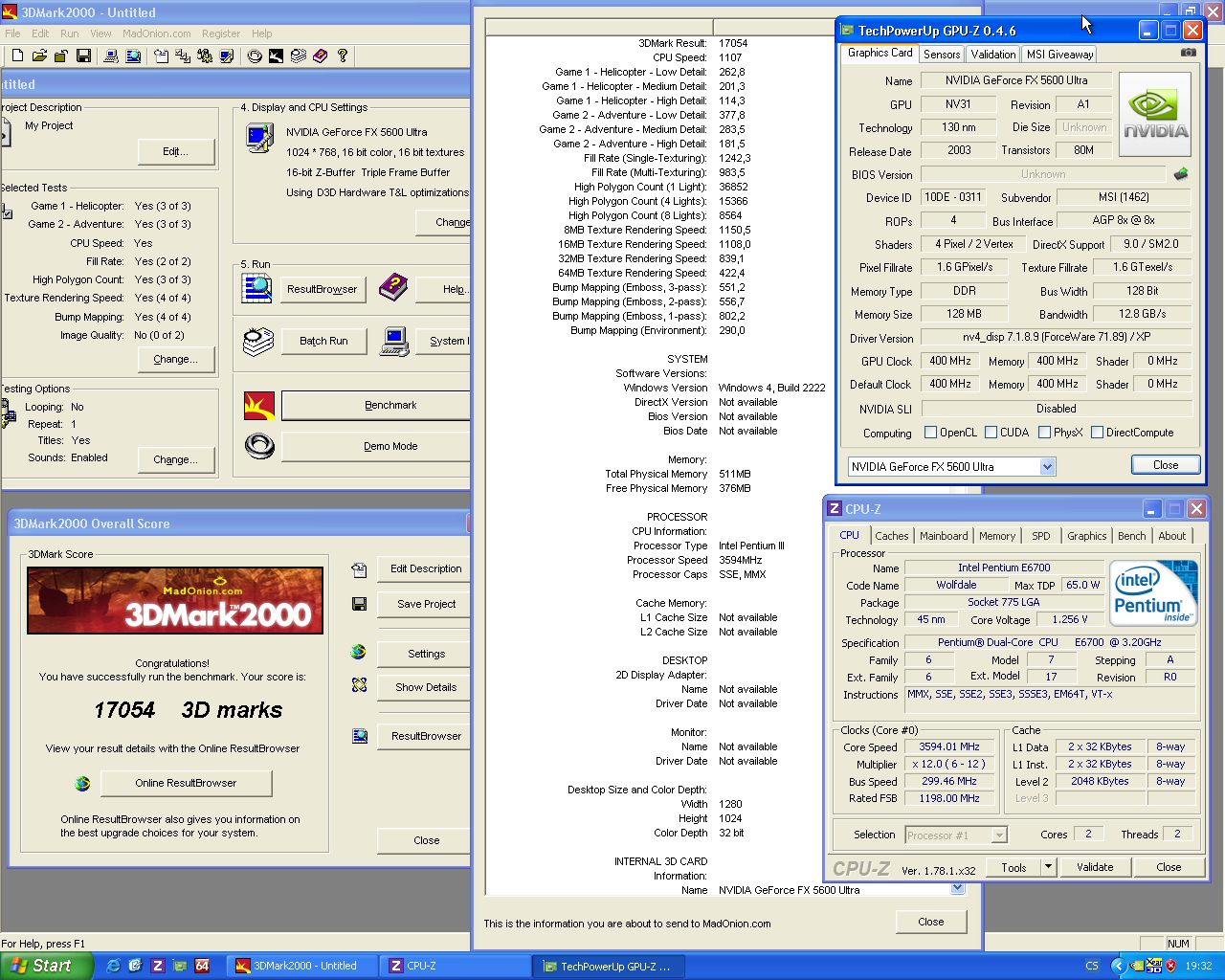Click the Save Project button

pos(426,604)
